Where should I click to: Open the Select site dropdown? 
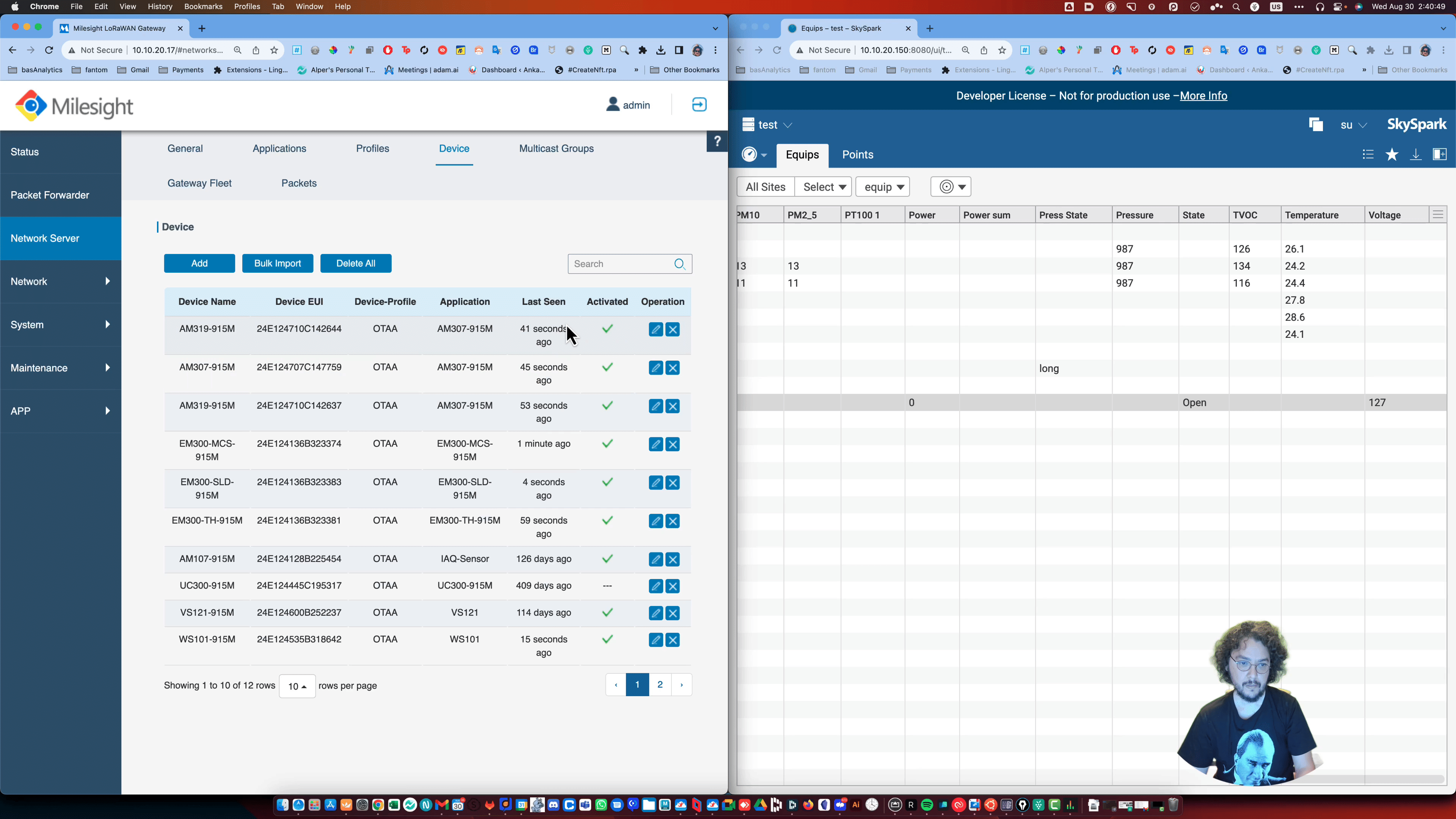(824, 187)
